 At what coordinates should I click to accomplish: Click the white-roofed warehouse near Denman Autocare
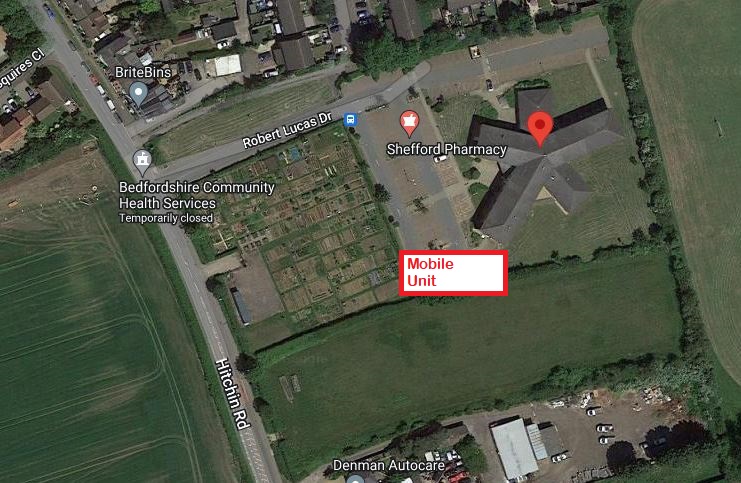514,449
